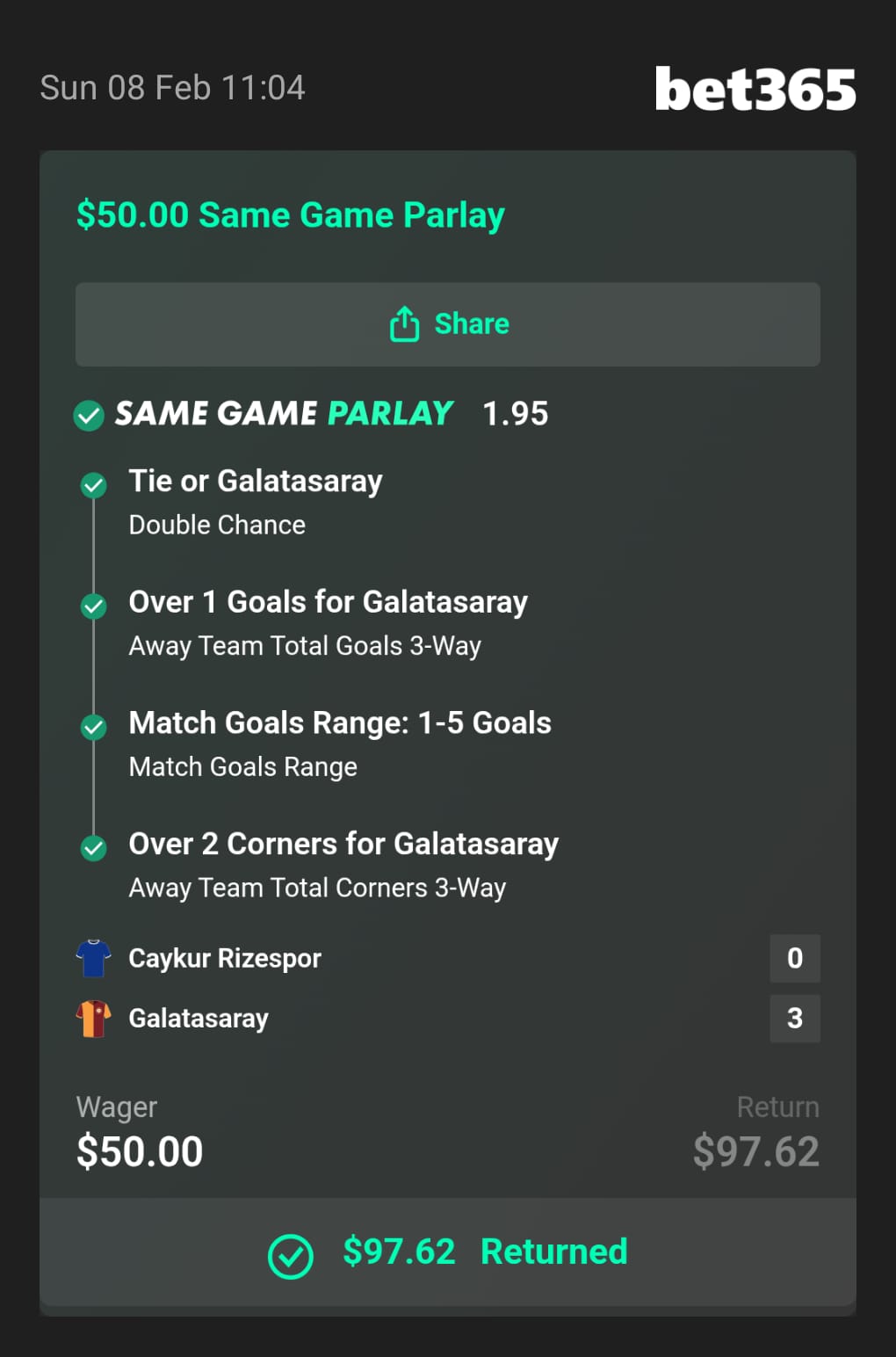Tap the share arrow icon

click(404, 323)
